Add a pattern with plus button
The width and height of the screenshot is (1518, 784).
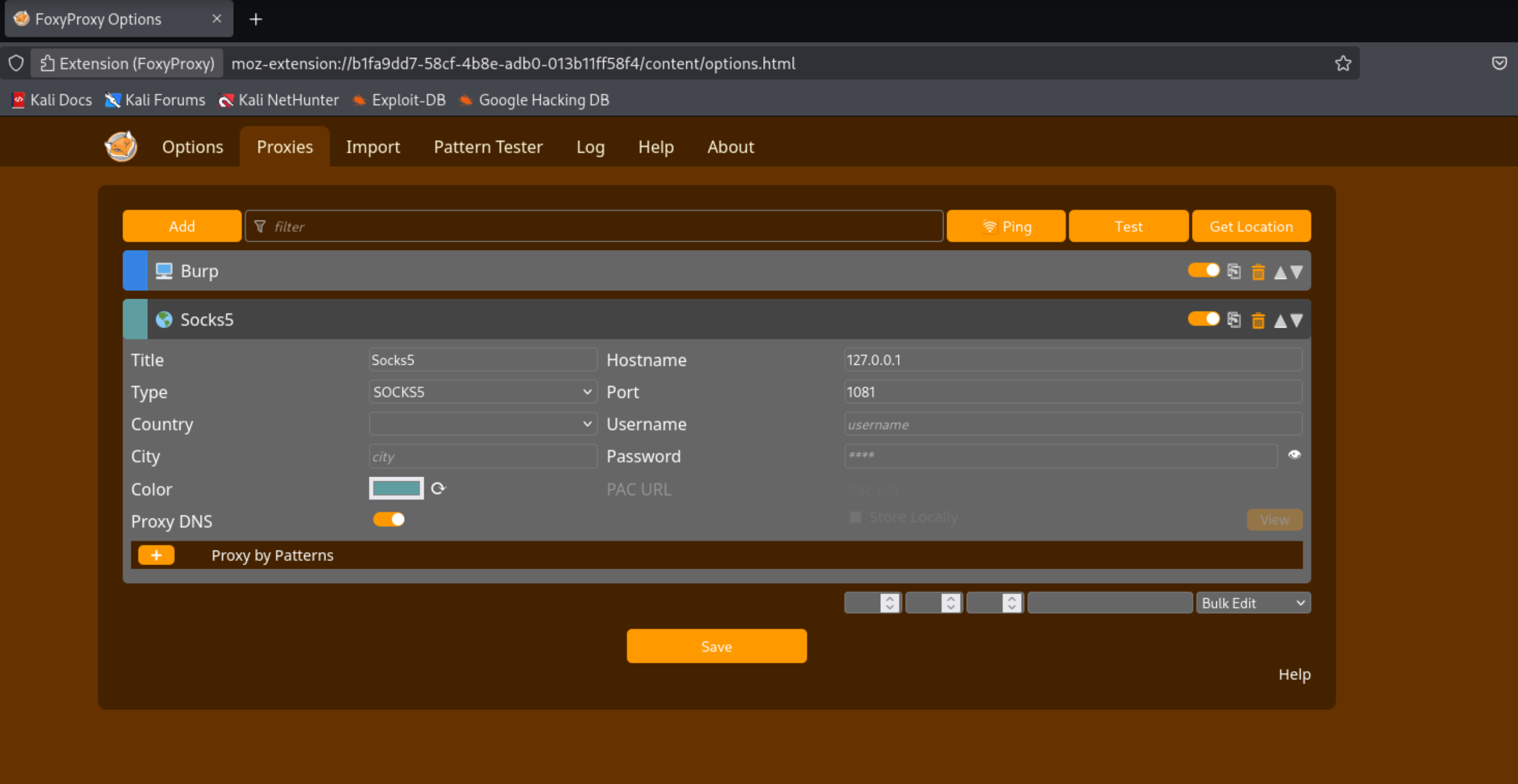156,555
